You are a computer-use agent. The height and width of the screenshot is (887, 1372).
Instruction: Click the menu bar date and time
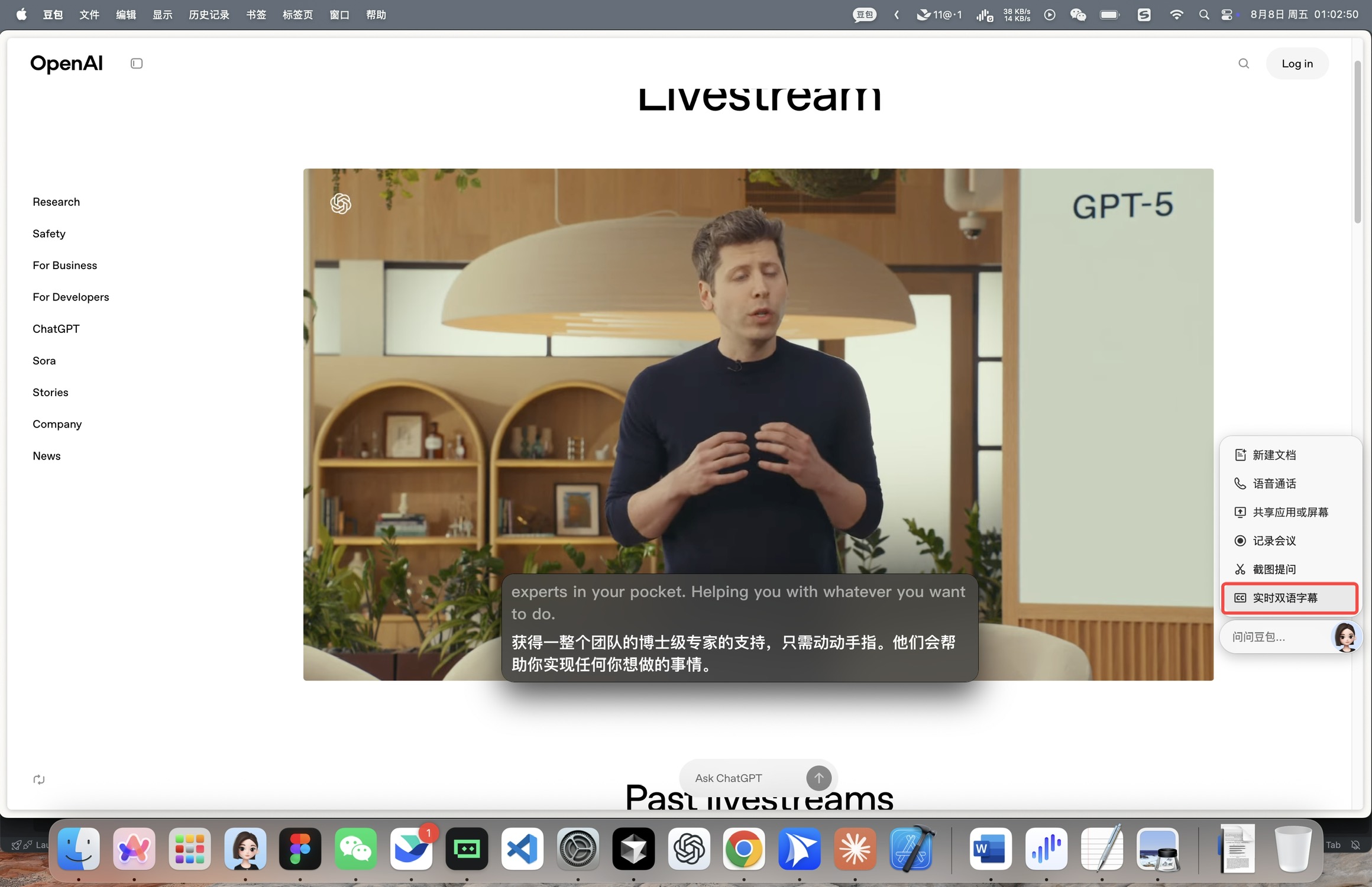(x=1304, y=14)
